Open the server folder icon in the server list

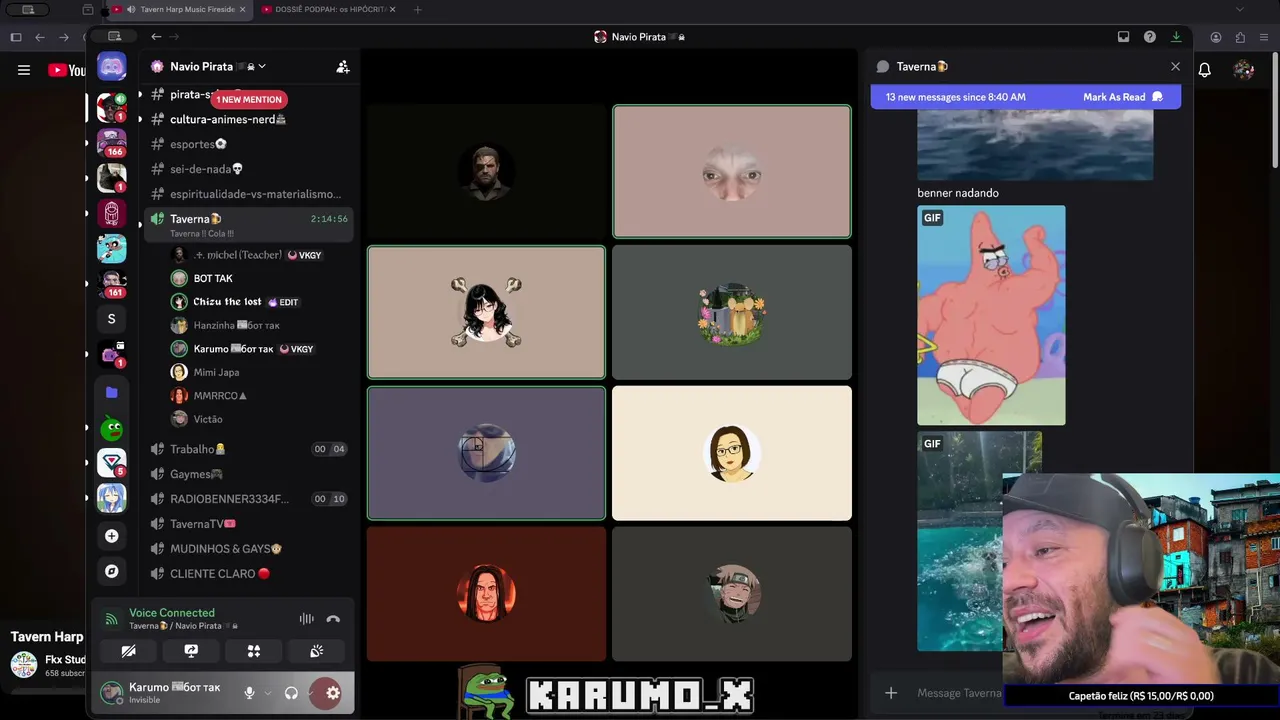111,393
